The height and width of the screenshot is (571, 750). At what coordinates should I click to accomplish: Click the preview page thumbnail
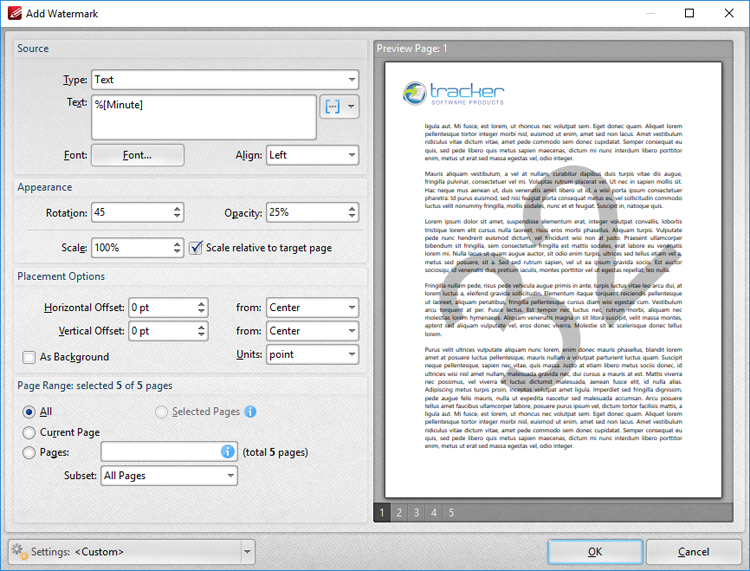tap(553, 280)
